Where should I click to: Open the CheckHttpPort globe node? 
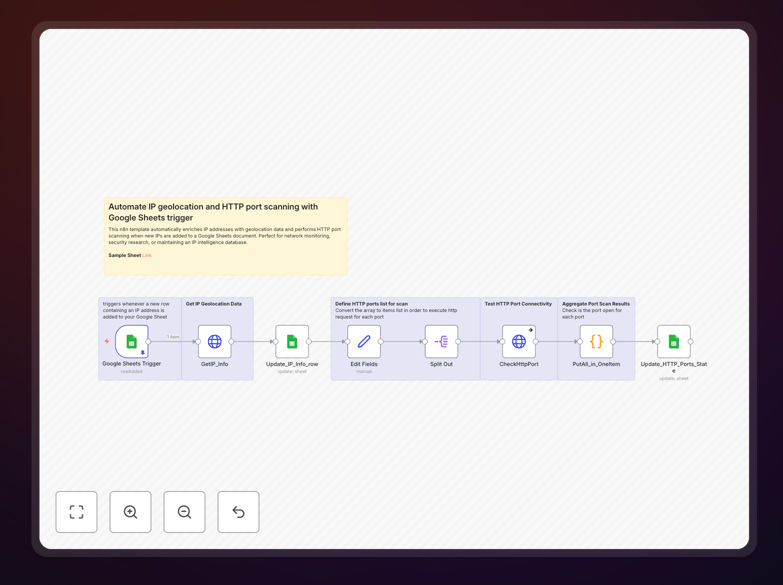(x=519, y=342)
